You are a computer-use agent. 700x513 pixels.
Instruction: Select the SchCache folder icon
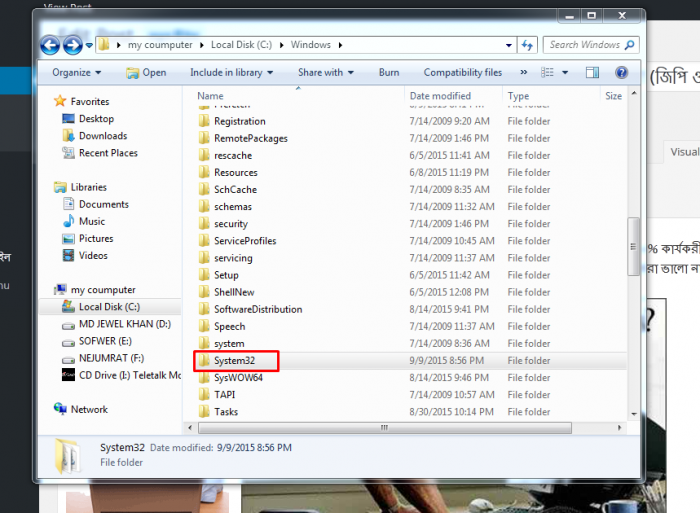click(x=204, y=189)
